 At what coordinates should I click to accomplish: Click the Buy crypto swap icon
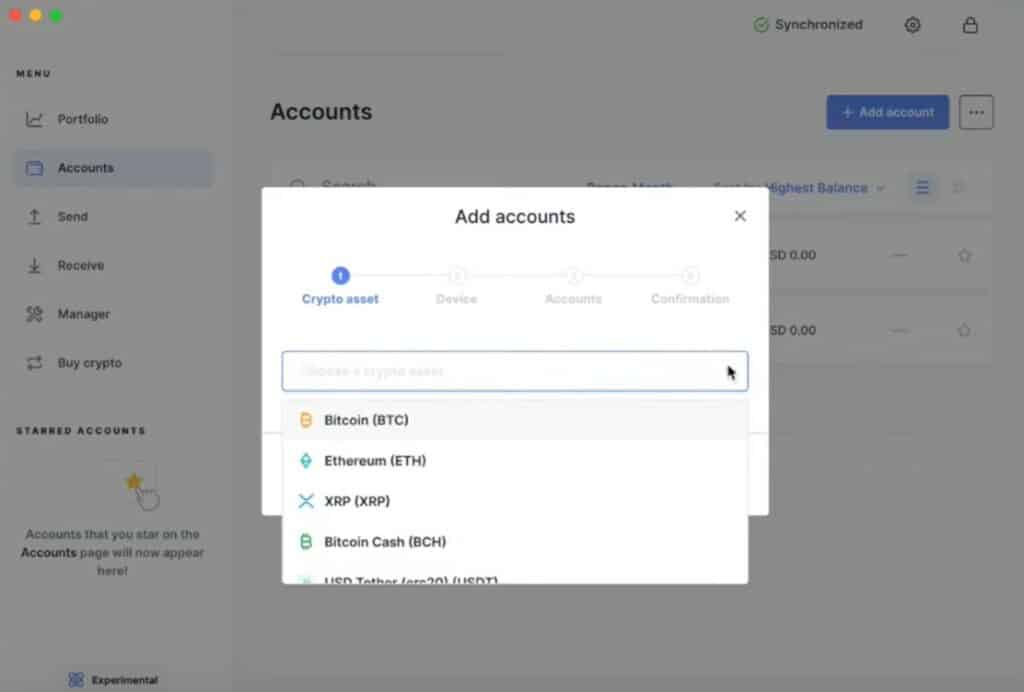33,363
